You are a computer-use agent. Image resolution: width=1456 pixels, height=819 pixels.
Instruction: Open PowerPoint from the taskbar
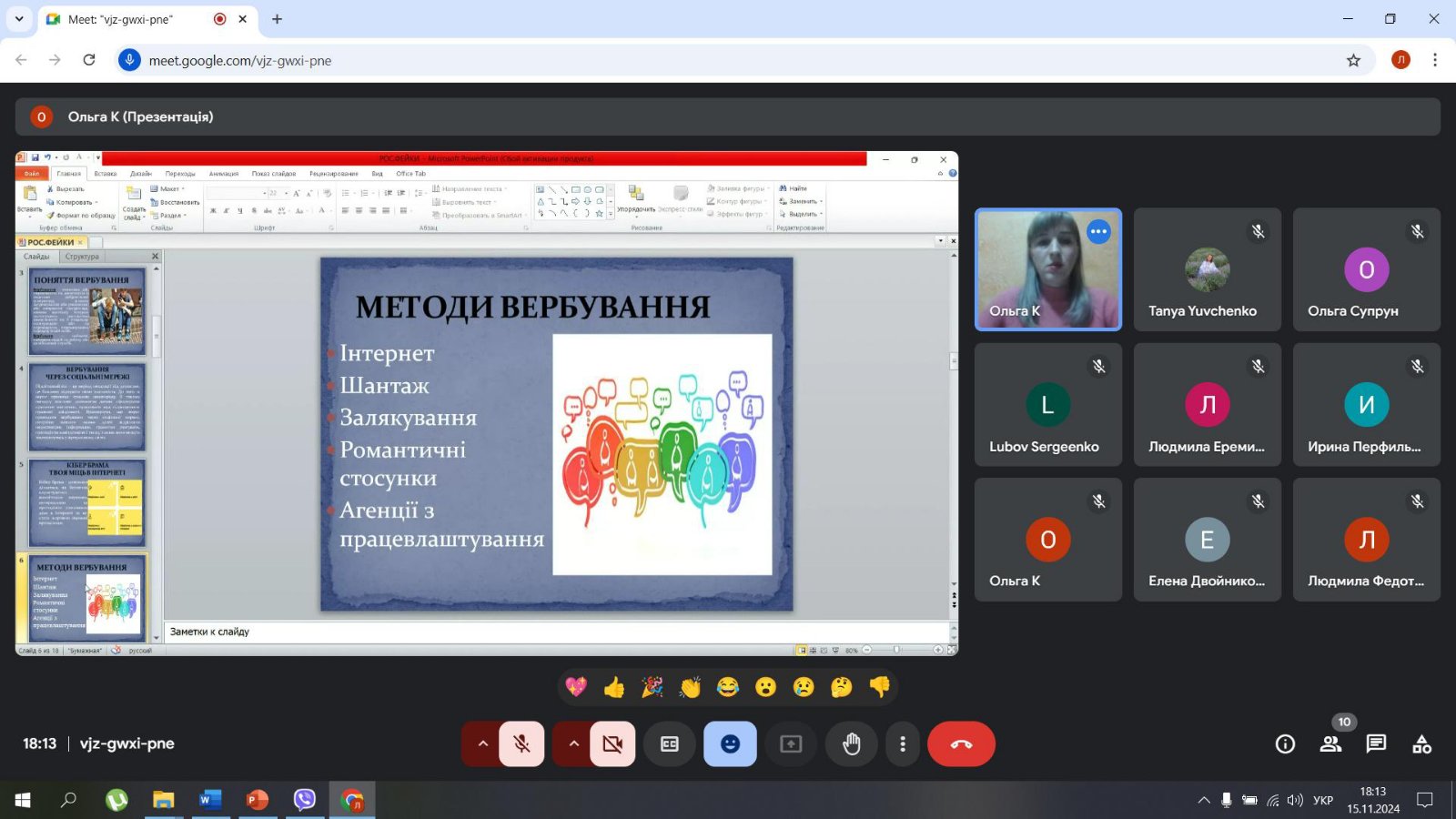coord(258,800)
